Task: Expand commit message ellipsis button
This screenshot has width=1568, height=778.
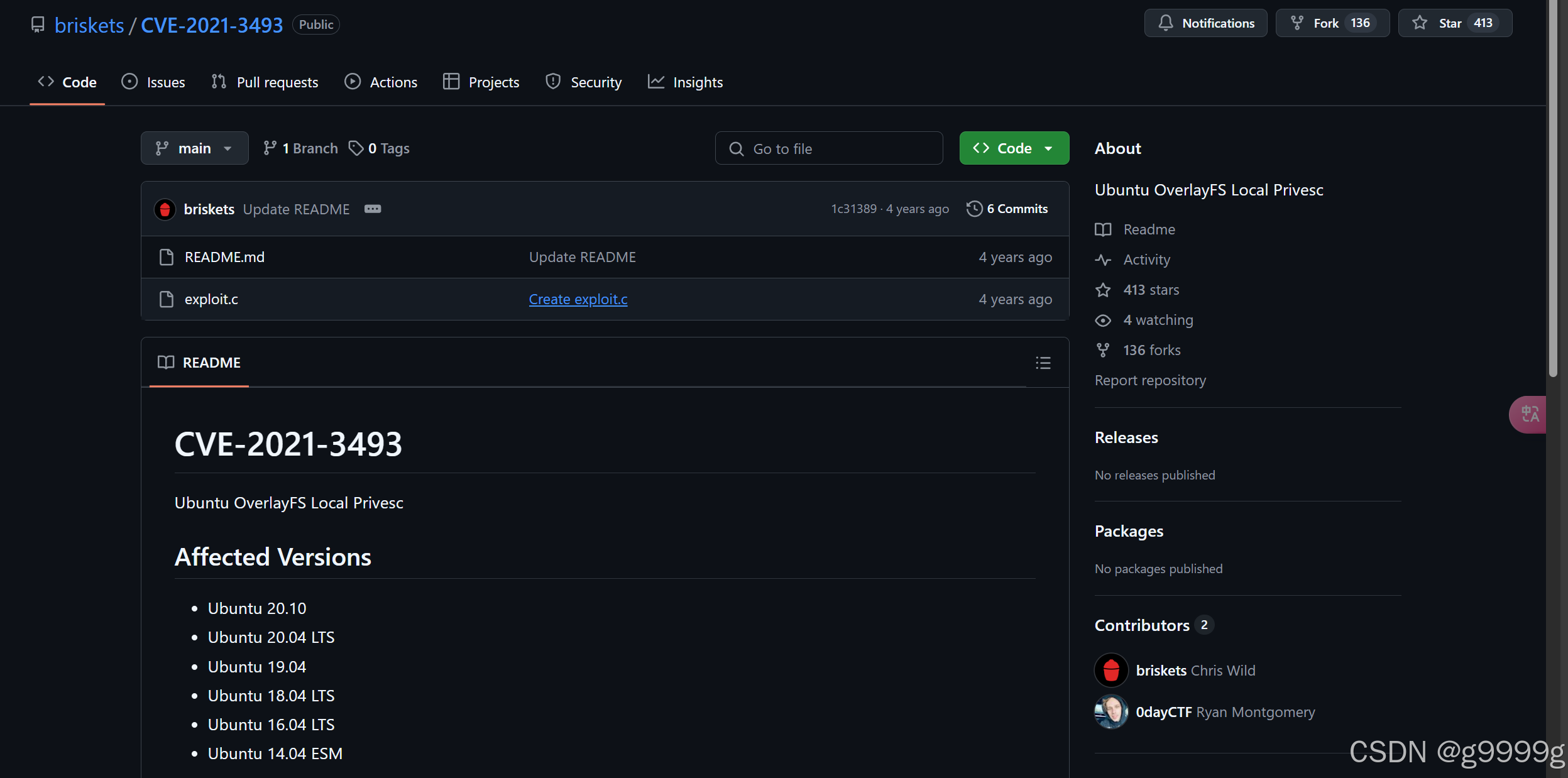Action: (373, 209)
